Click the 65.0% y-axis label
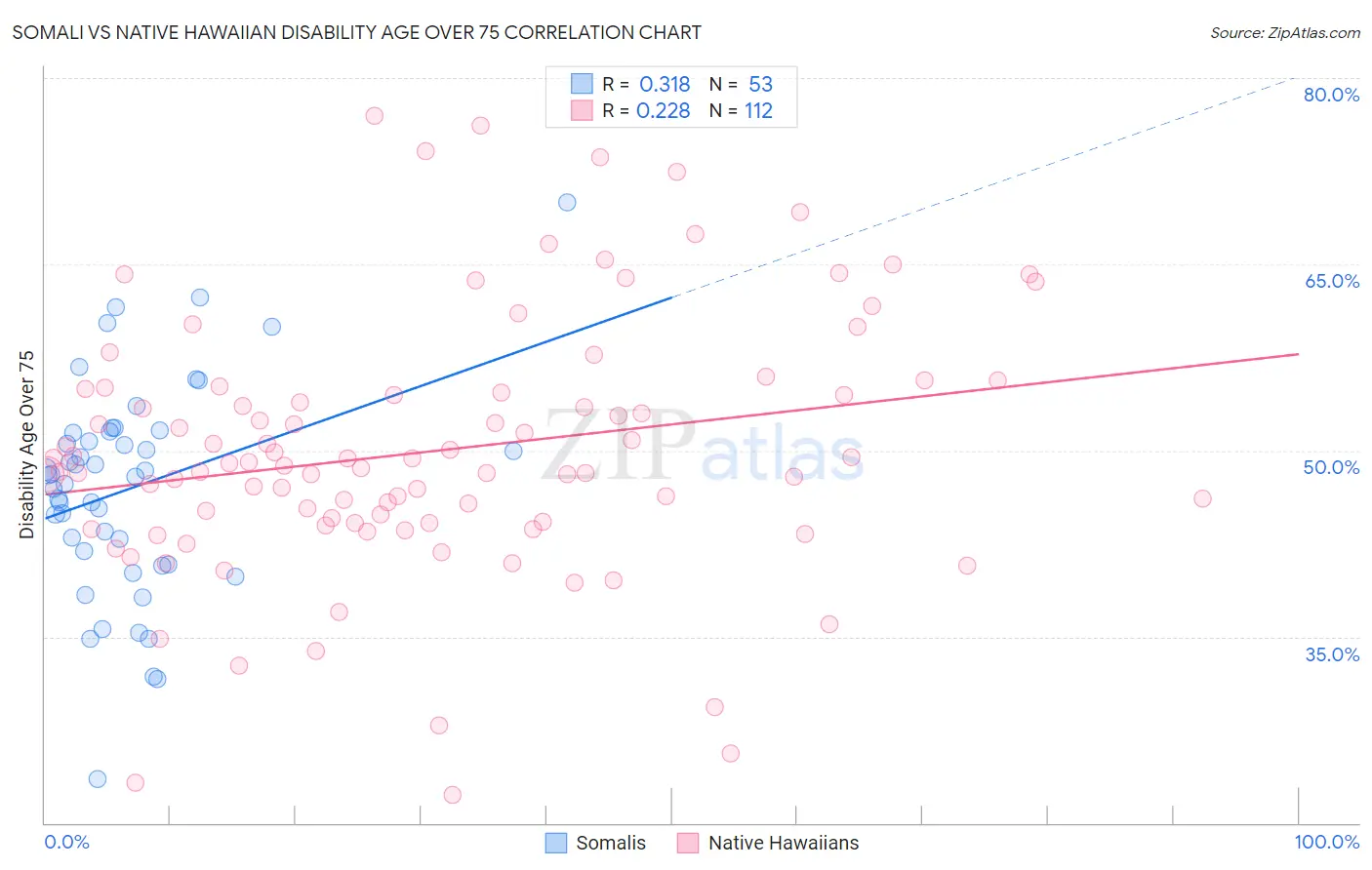 1331,281
